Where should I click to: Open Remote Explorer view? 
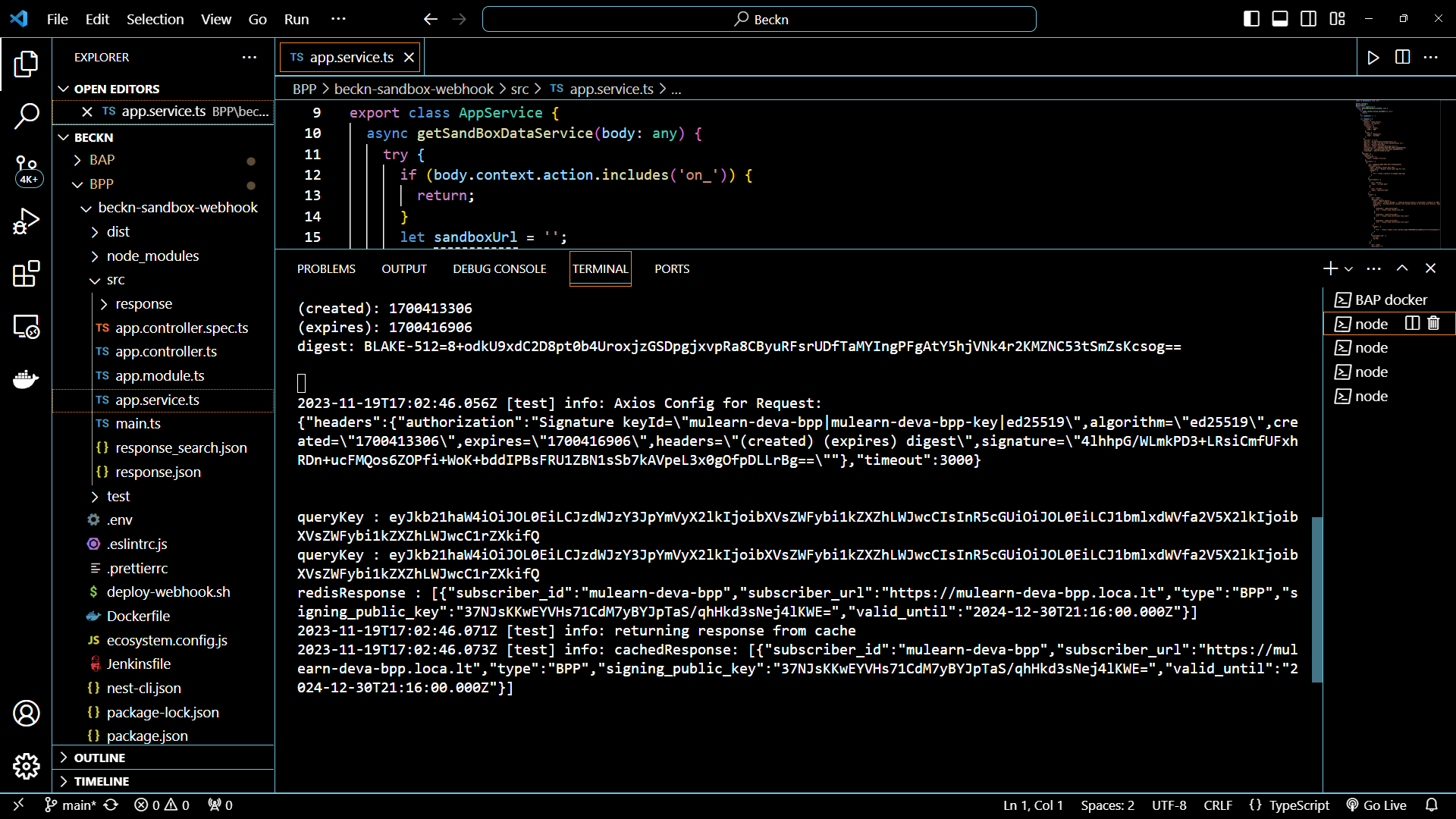click(26, 327)
